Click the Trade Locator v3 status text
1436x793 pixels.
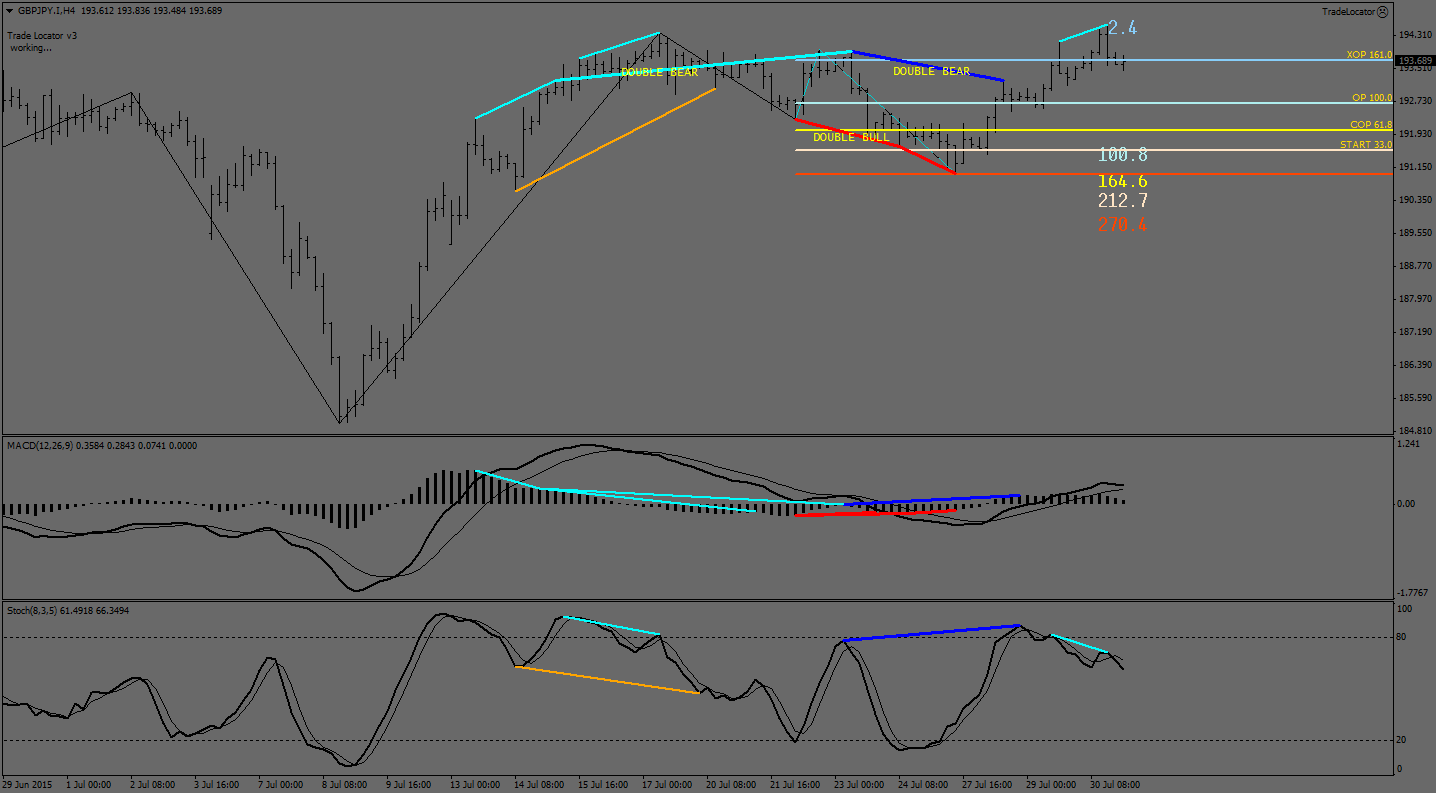pyautogui.click(x=42, y=35)
